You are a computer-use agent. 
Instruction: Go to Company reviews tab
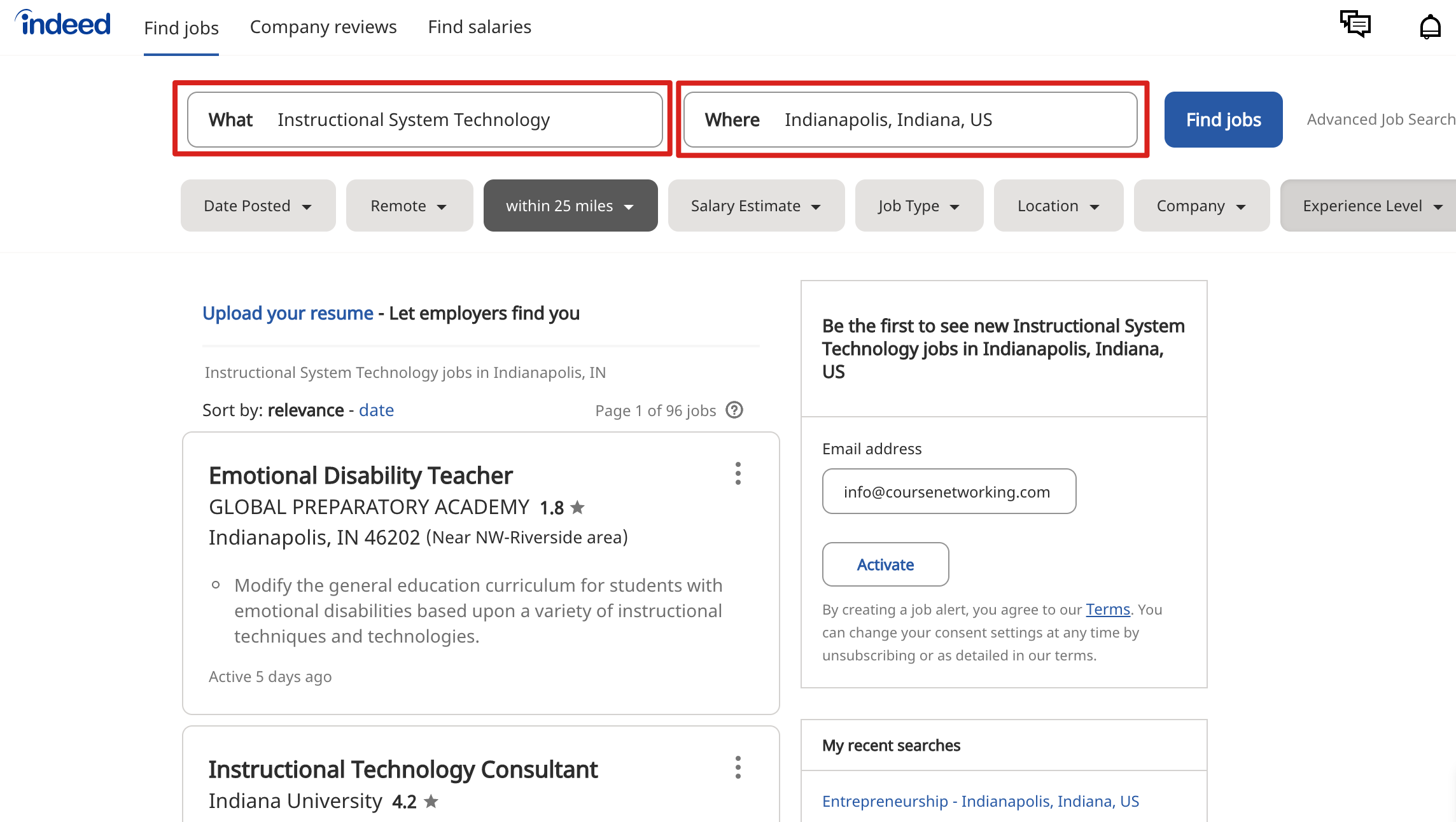[323, 27]
